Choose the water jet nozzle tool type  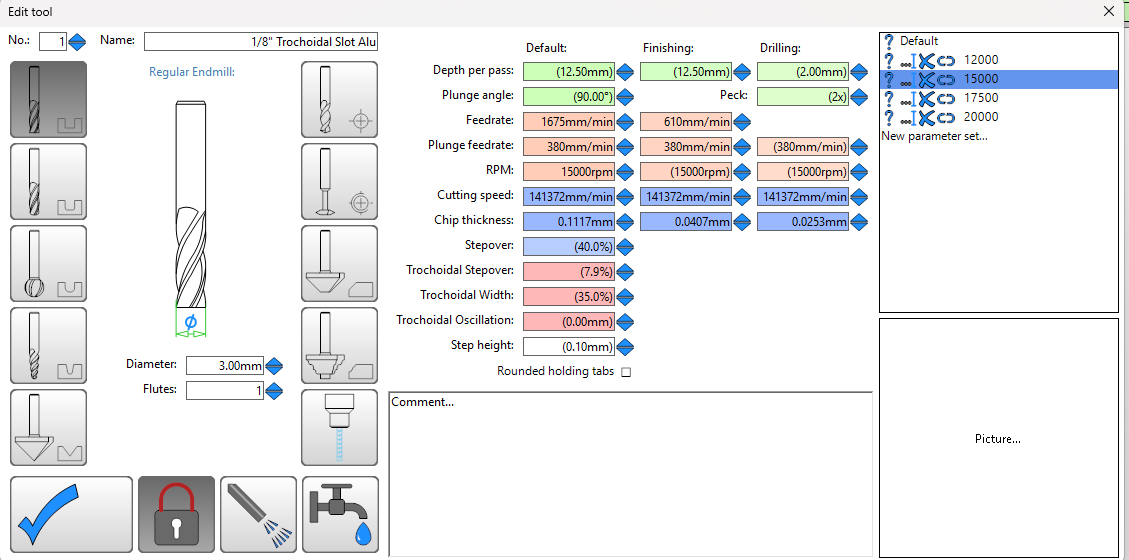pyautogui.click(x=339, y=427)
